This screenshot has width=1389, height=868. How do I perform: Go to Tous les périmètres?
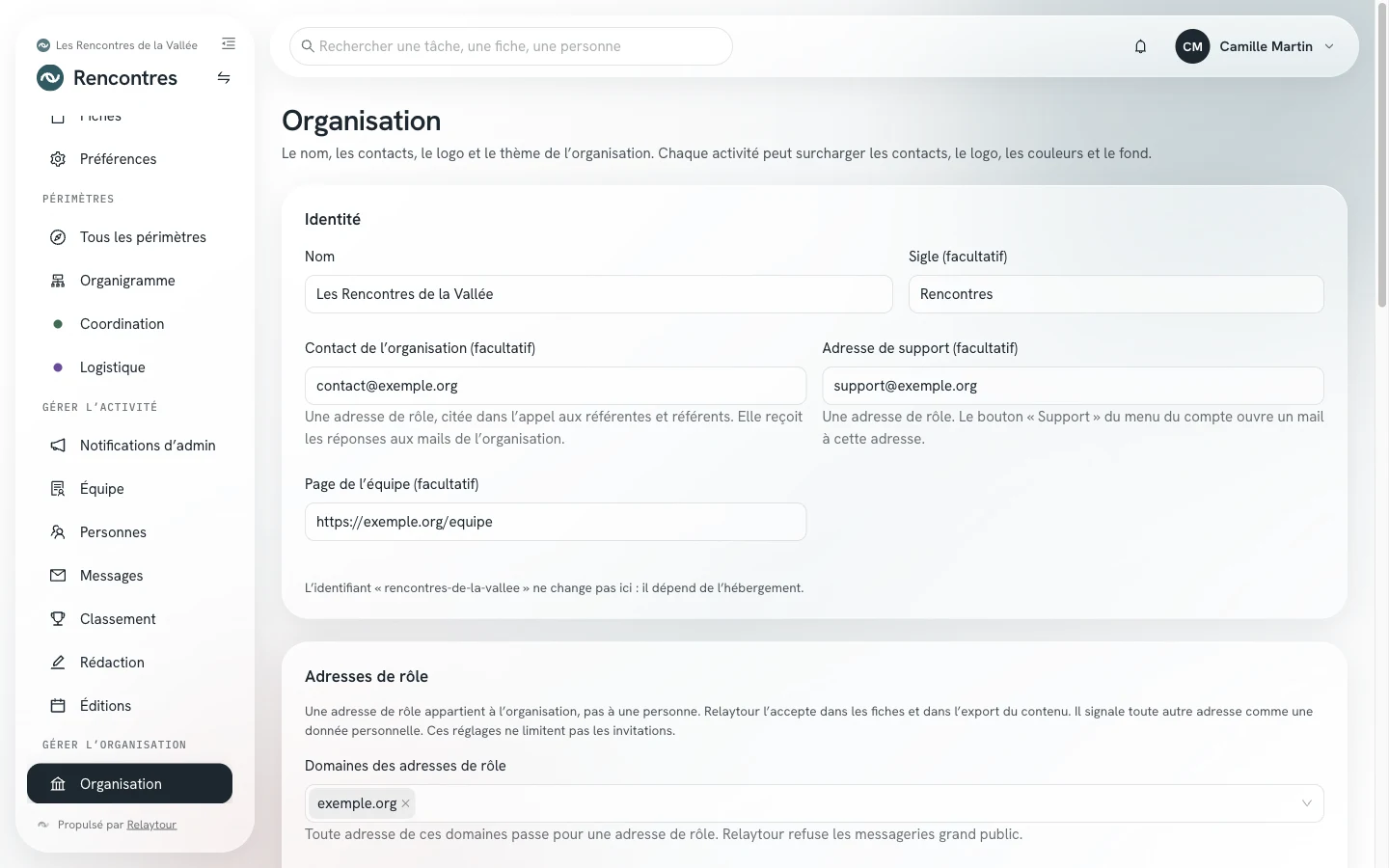pos(129,237)
